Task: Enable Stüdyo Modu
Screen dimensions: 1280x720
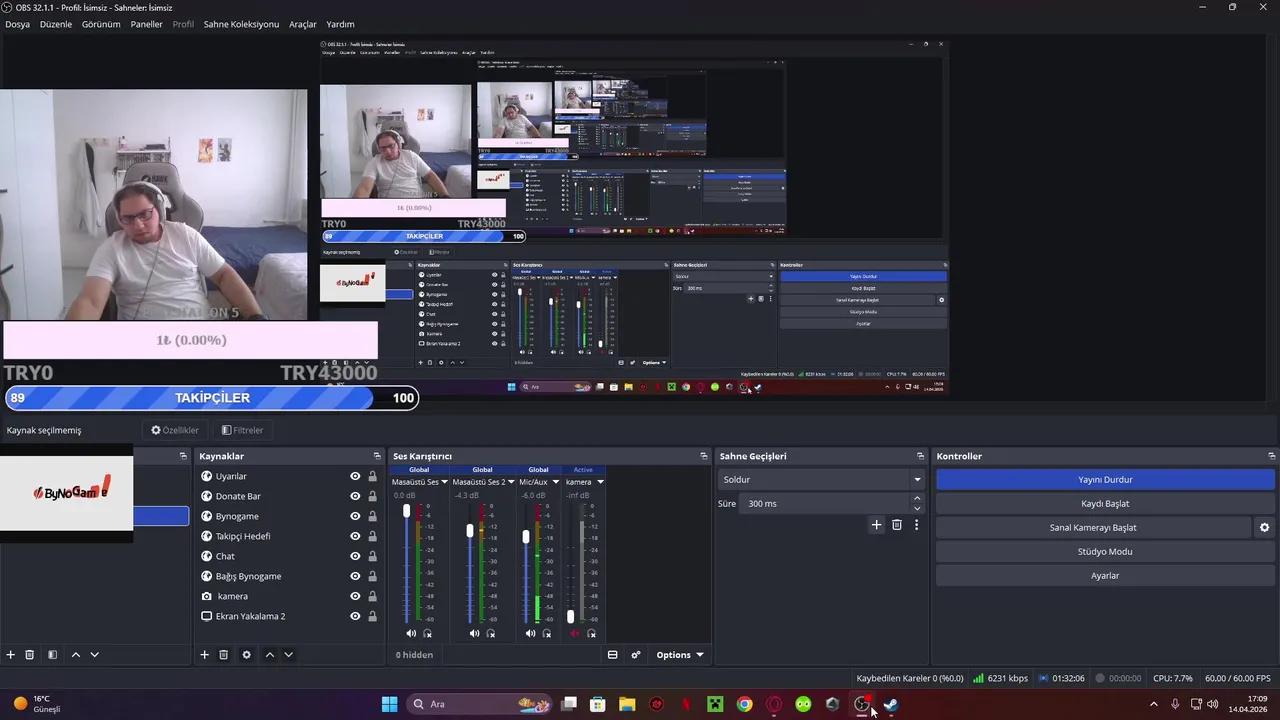Action: (1105, 552)
